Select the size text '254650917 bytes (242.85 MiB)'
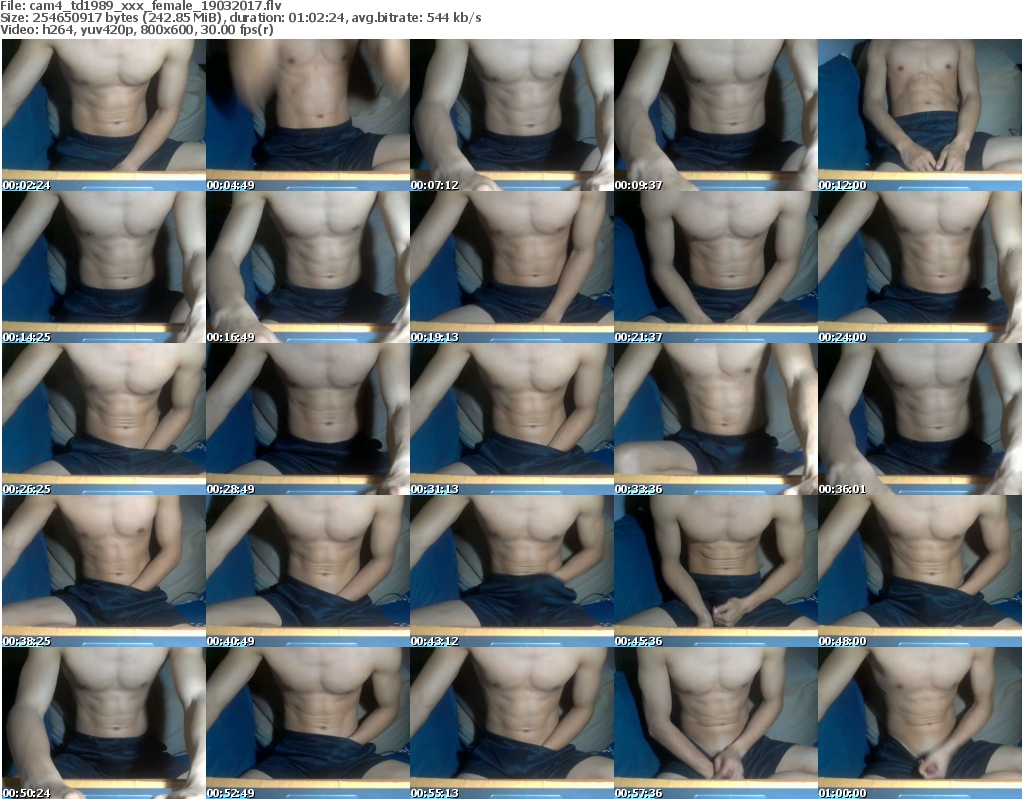 tap(127, 18)
